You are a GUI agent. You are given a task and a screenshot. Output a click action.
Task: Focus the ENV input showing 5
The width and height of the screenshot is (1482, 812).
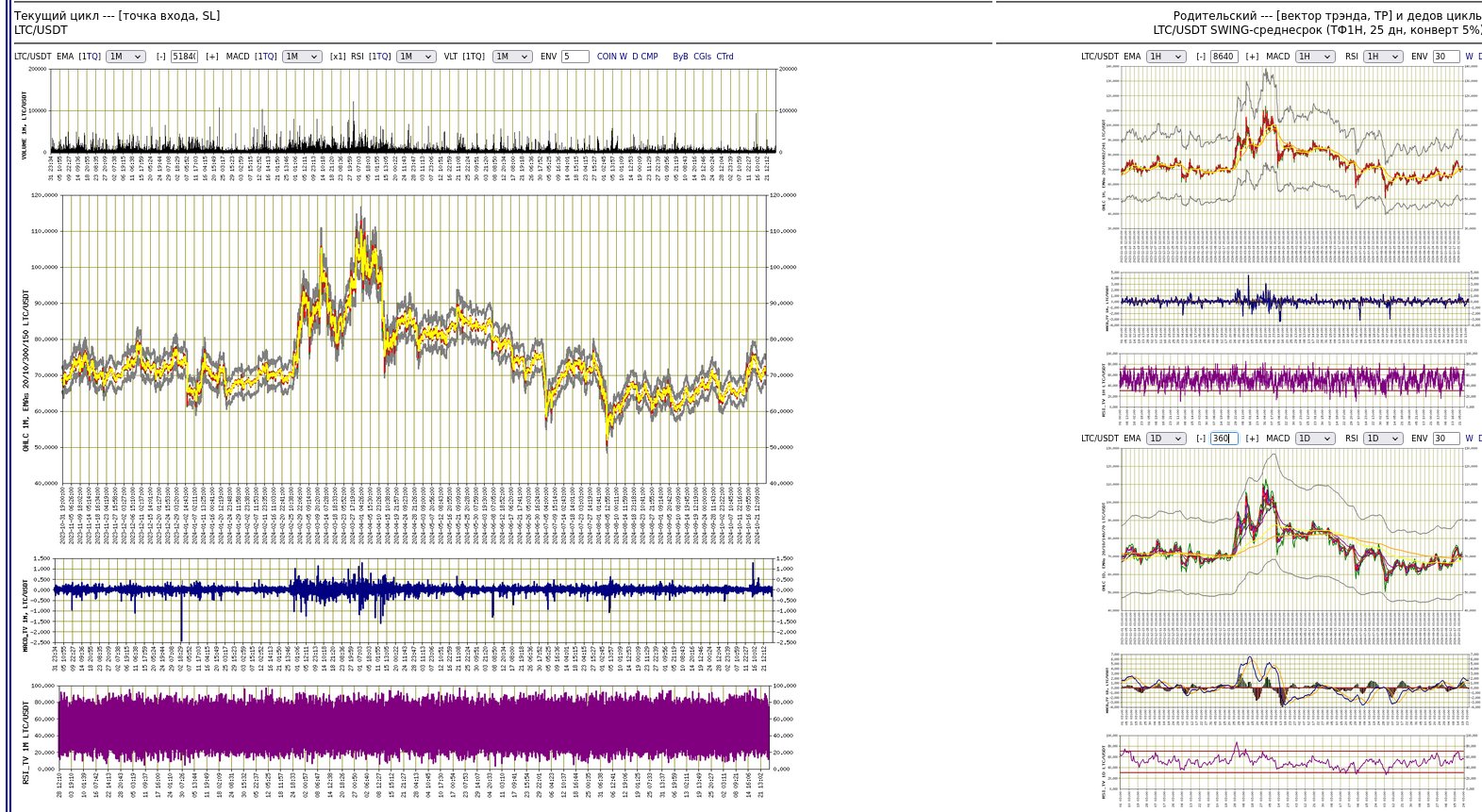coord(574,57)
